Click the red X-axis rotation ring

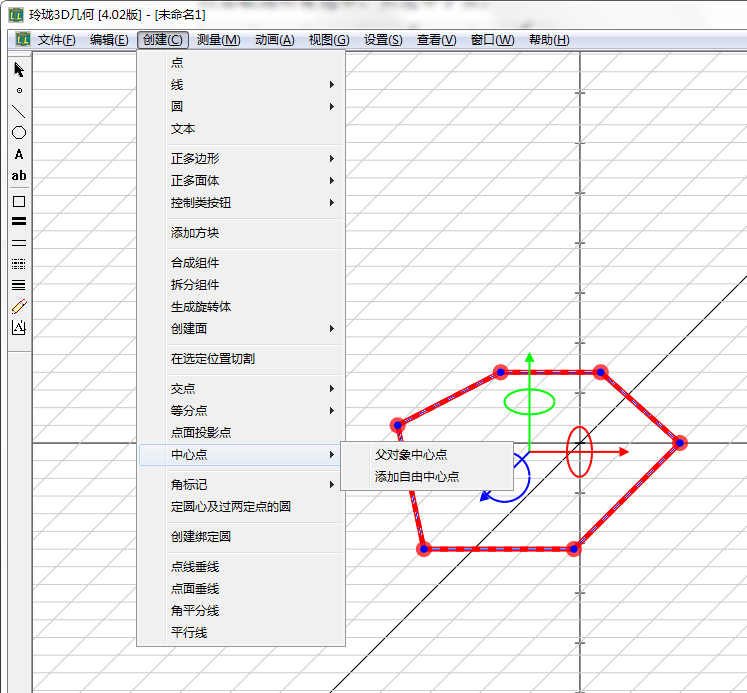pyautogui.click(x=580, y=452)
